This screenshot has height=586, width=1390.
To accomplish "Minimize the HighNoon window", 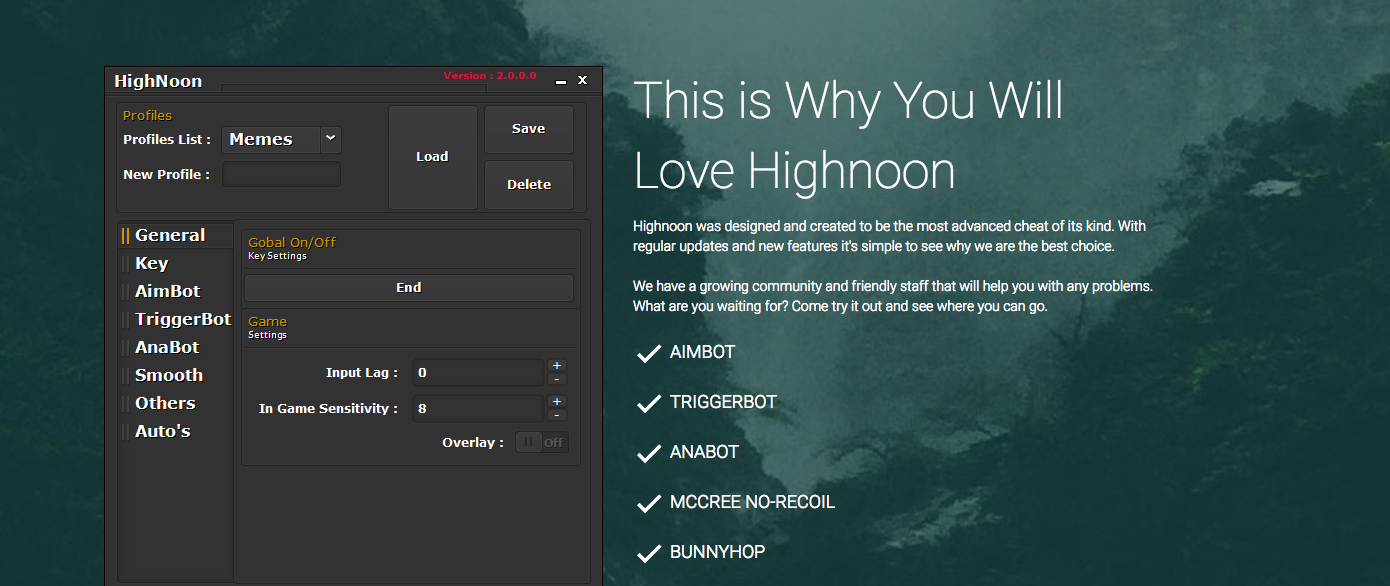I will (x=561, y=81).
